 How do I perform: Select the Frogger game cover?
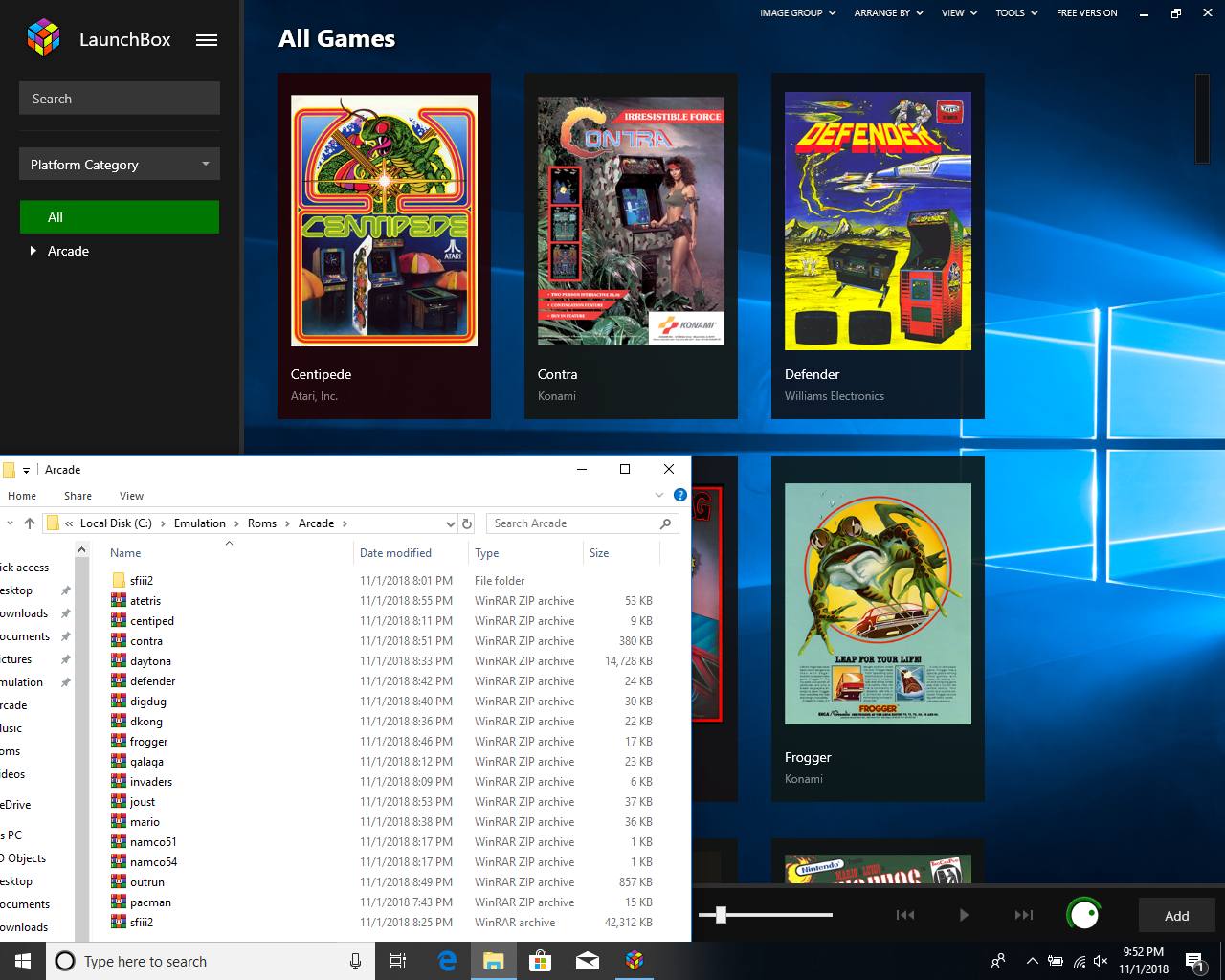(878, 604)
